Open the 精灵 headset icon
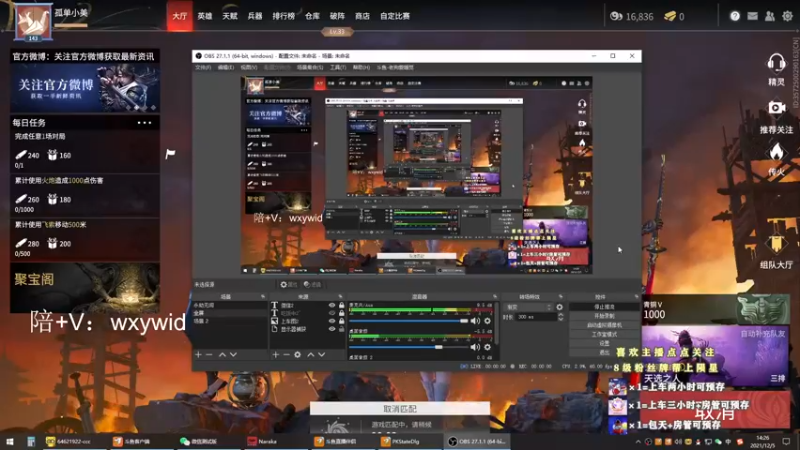800x450 pixels. tap(776, 64)
